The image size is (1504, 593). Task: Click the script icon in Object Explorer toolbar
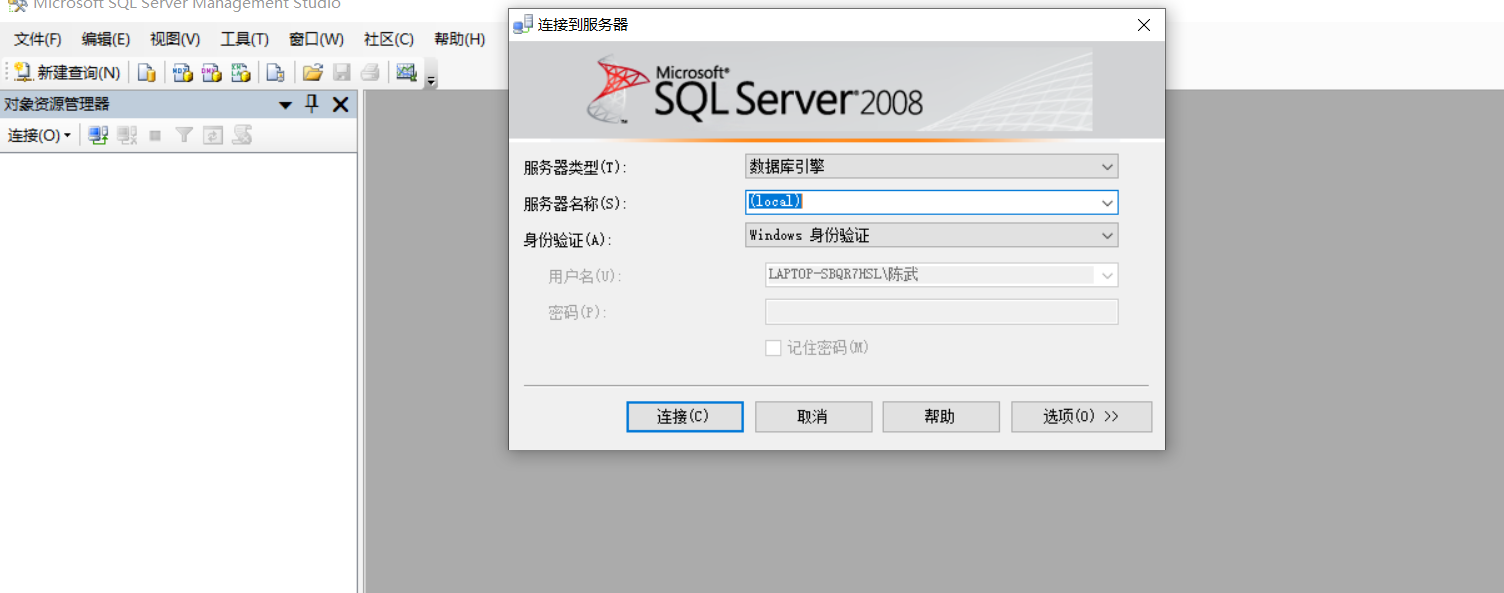[x=241, y=135]
